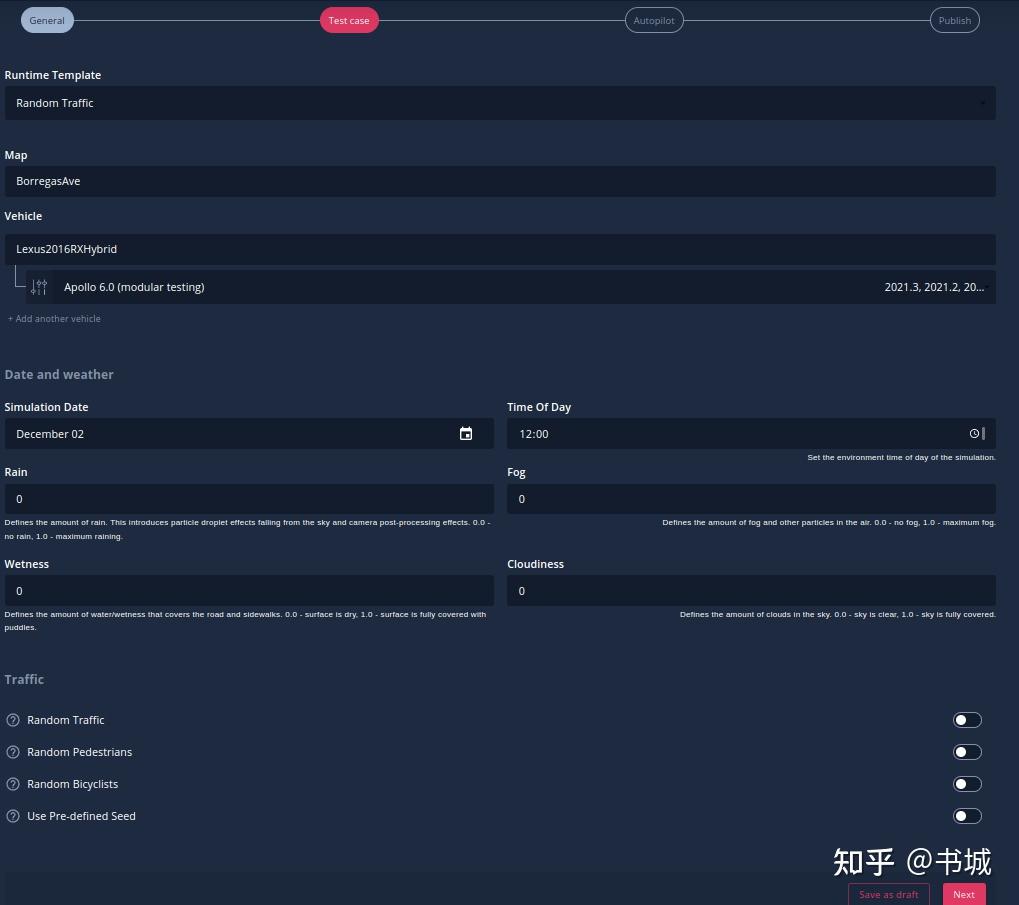Viewport: 1019px width, 905px height.
Task: Click the version list on the Apollo row
Action: [x=934, y=287]
